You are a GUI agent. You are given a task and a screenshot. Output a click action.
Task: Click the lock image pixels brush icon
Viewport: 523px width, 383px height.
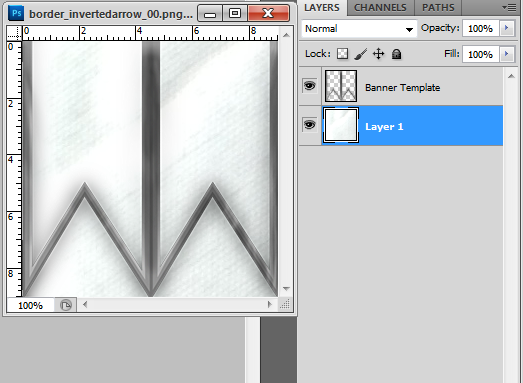[x=361, y=54]
